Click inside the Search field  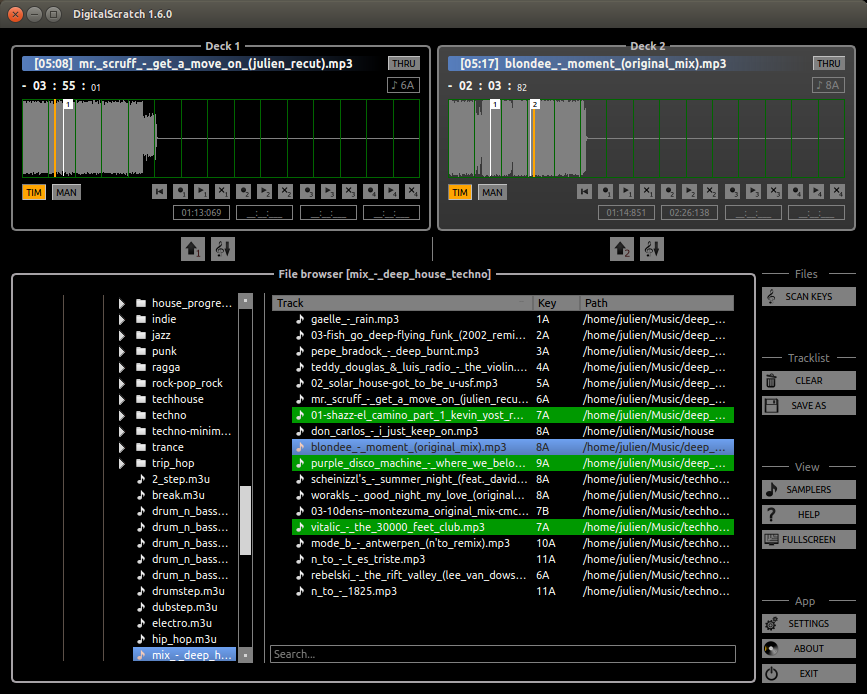pos(500,654)
